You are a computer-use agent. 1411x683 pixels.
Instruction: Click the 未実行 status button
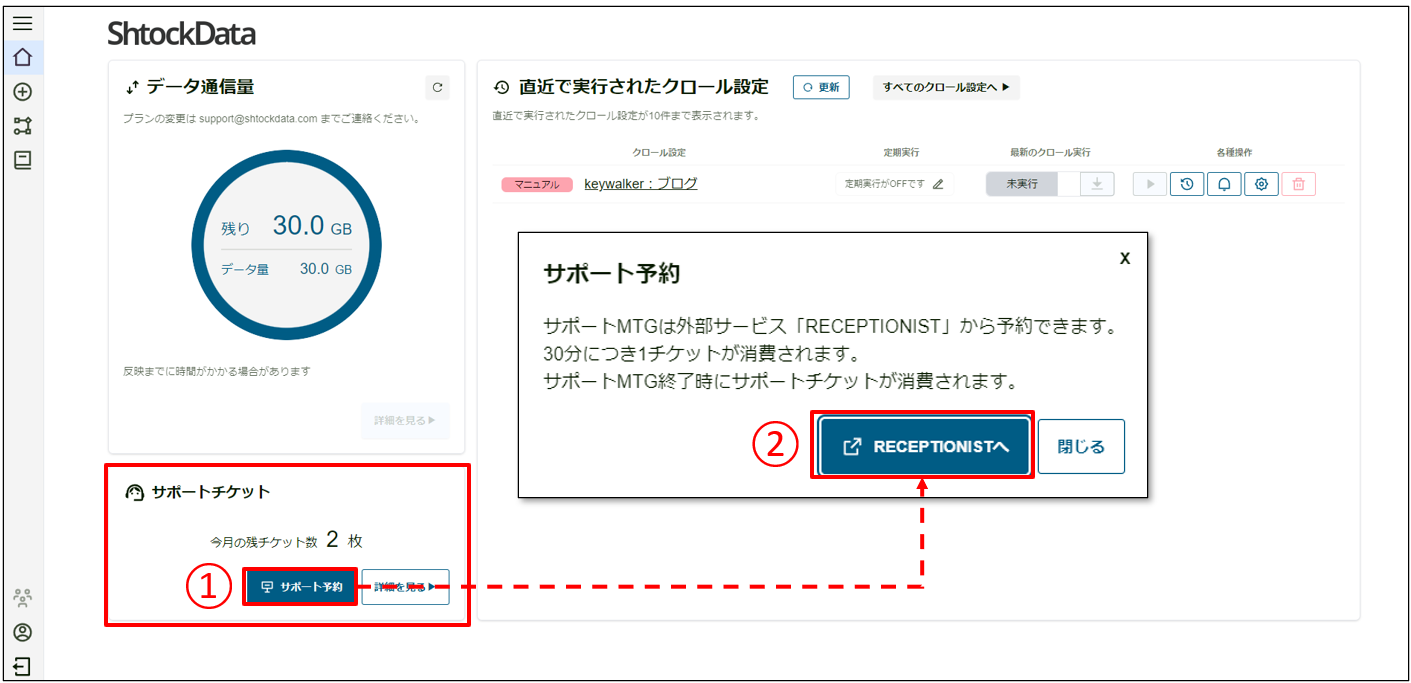pos(1022,184)
